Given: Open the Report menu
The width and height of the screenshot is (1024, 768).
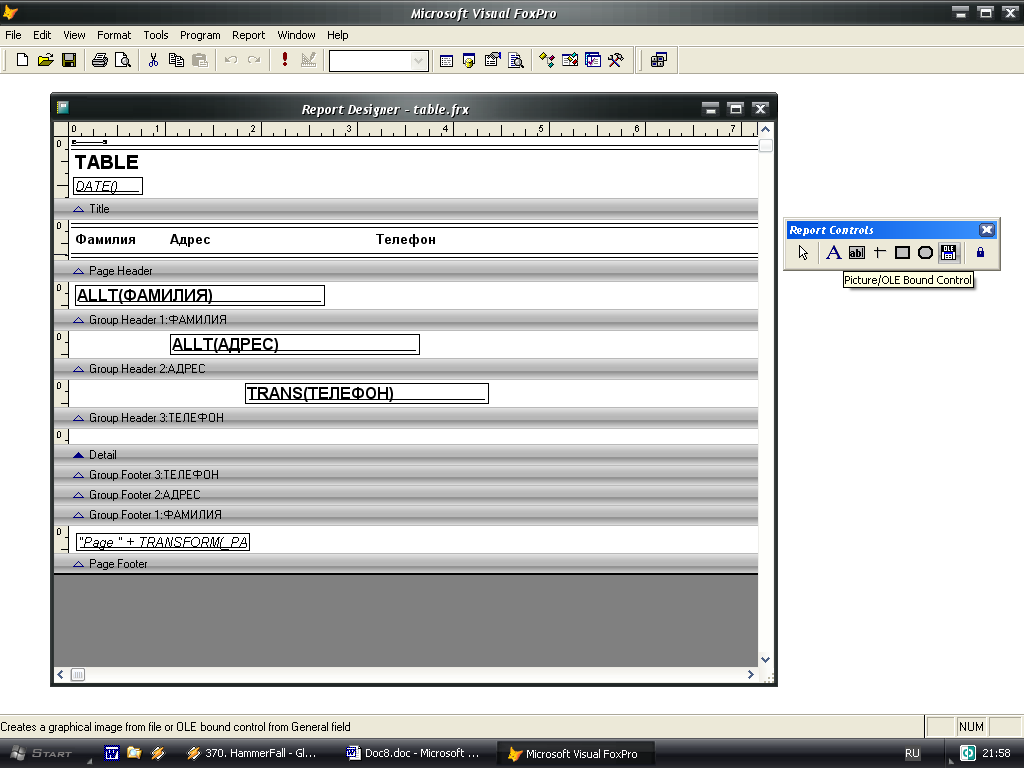Looking at the screenshot, I should click(248, 35).
